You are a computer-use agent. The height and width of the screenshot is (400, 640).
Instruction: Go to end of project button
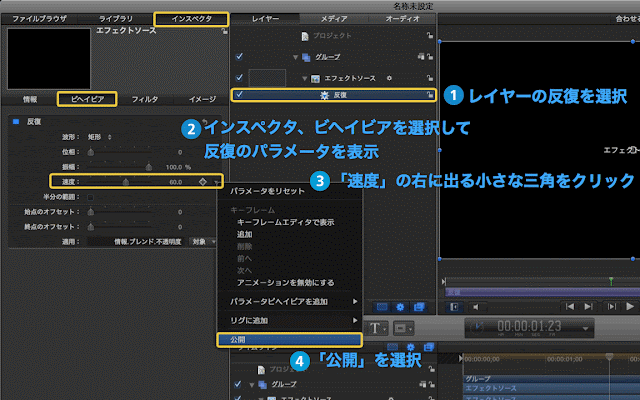pos(588,307)
